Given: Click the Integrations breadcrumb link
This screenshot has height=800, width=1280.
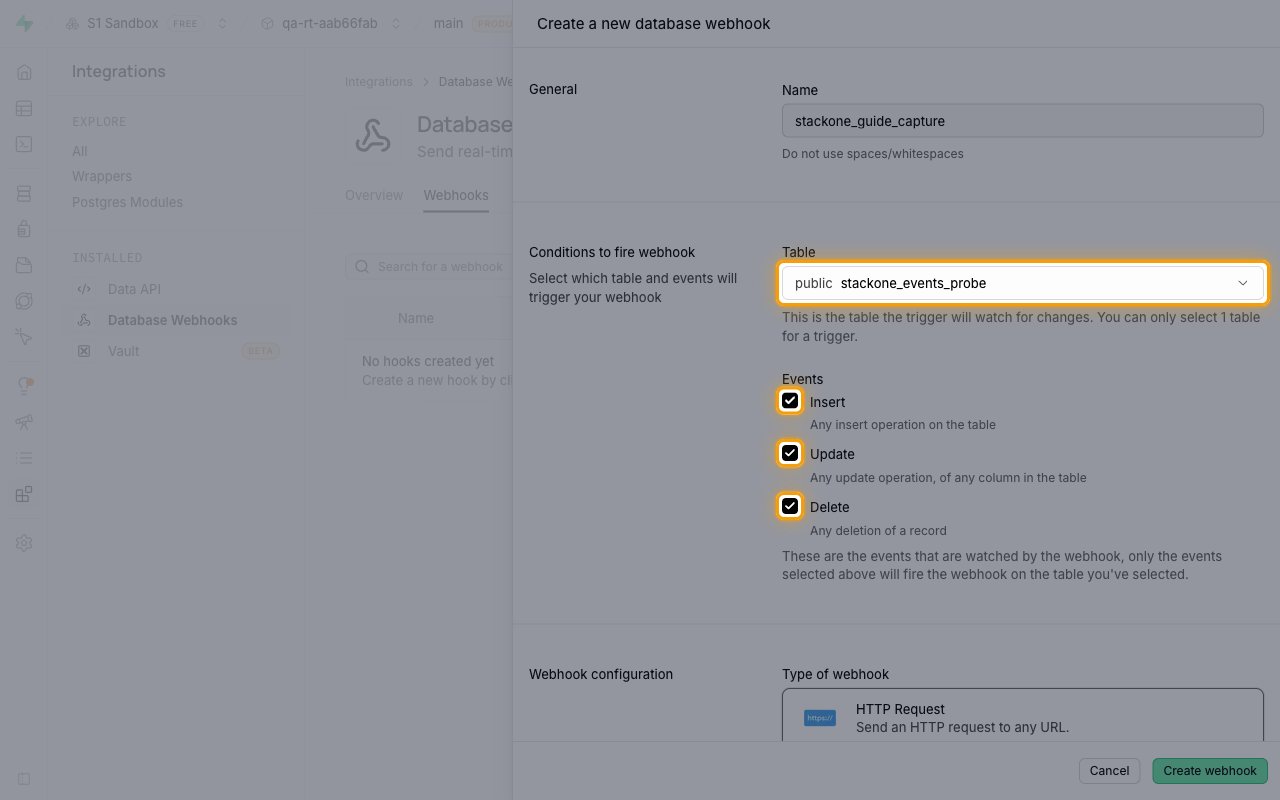Looking at the screenshot, I should [379, 82].
